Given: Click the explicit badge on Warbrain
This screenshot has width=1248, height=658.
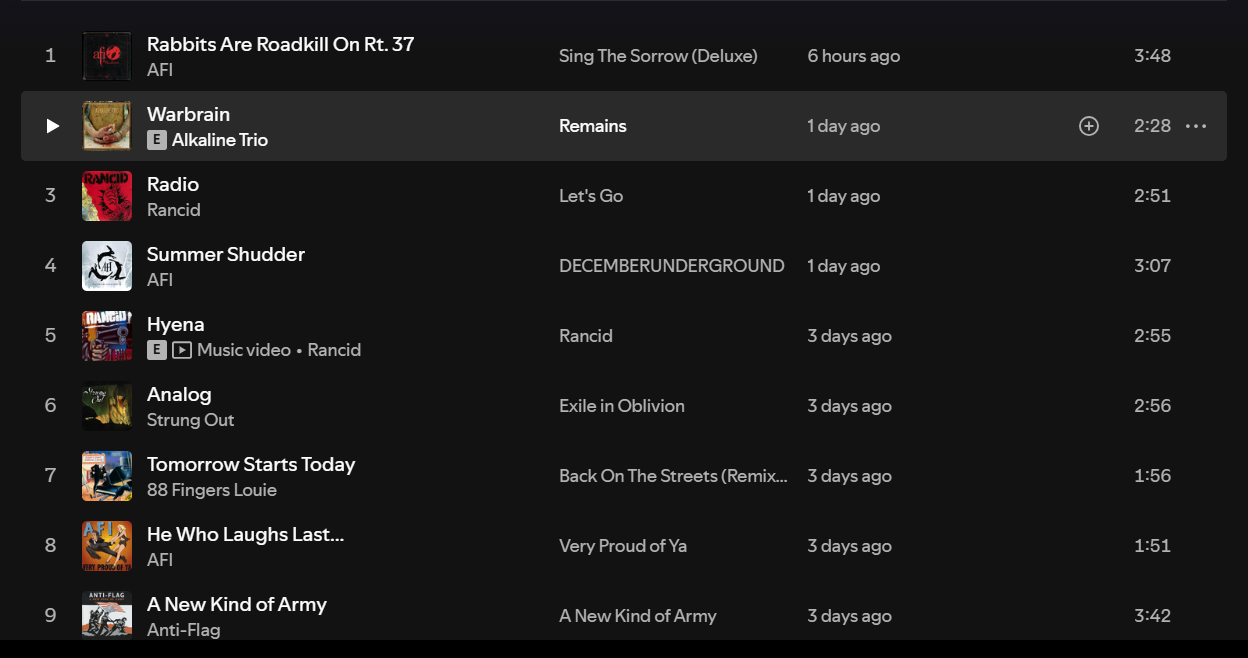Looking at the screenshot, I should [x=156, y=140].
